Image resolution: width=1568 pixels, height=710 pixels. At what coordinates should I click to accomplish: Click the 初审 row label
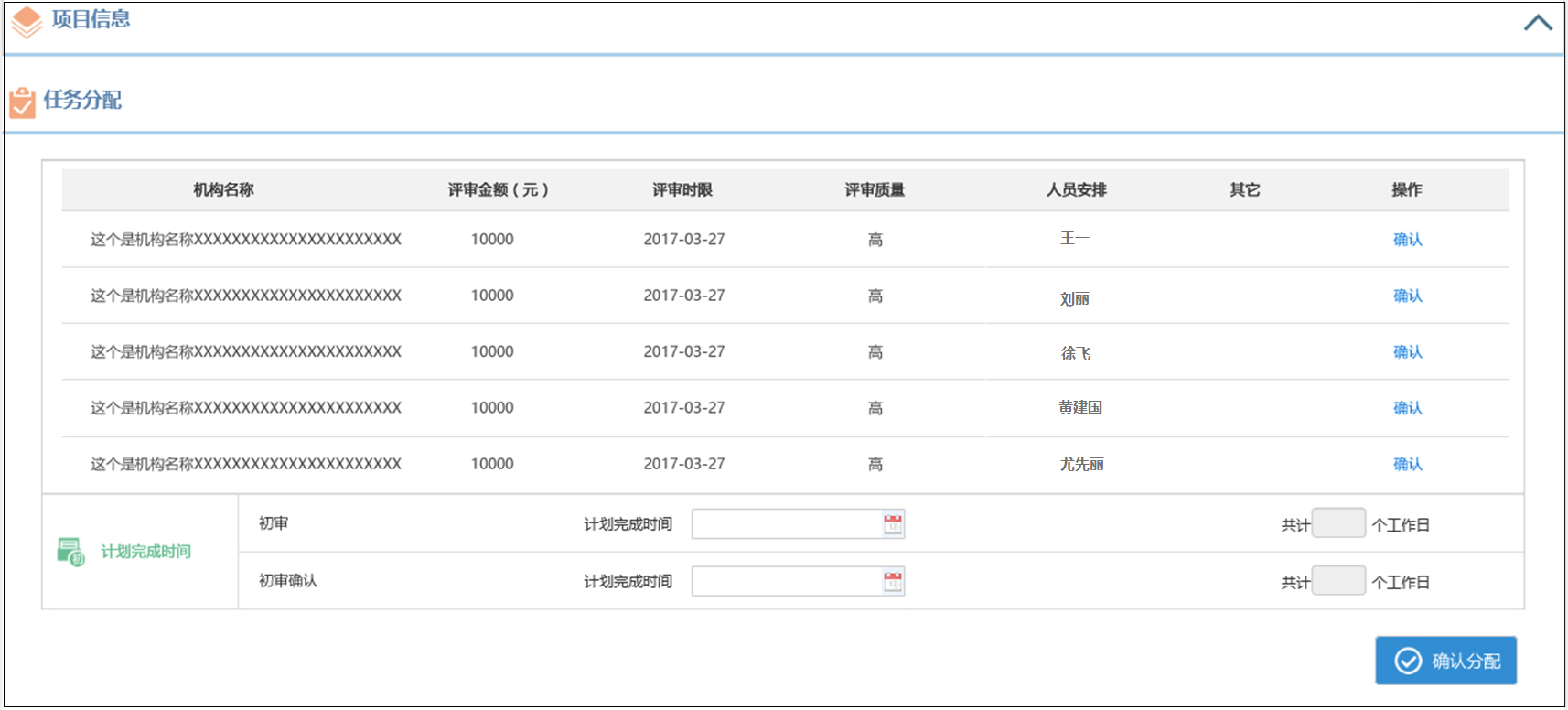tap(274, 523)
